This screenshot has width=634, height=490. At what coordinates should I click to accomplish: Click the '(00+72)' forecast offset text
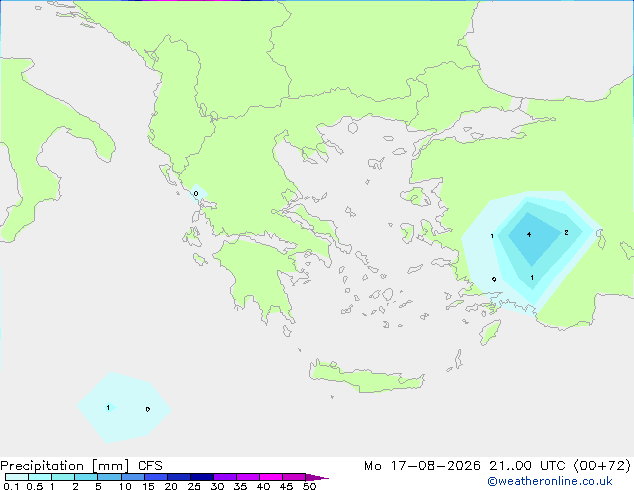(x=602, y=466)
